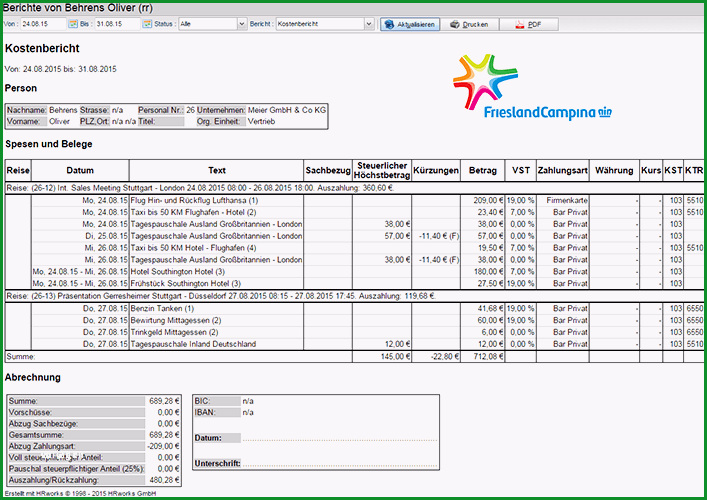Click the Betrag column header
The image size is (707, 500).
(482, 170)
